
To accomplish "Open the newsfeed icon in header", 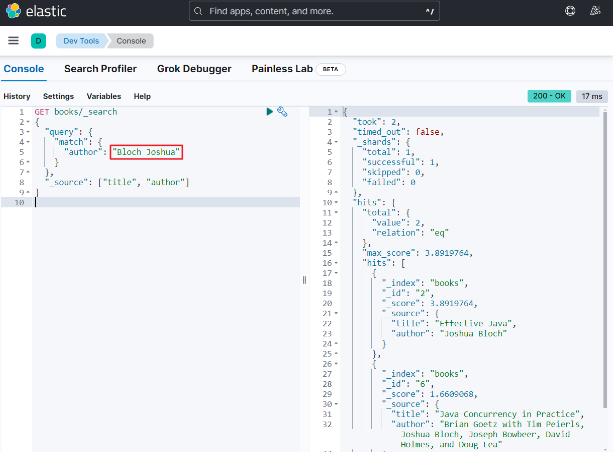I will (595, 11).
